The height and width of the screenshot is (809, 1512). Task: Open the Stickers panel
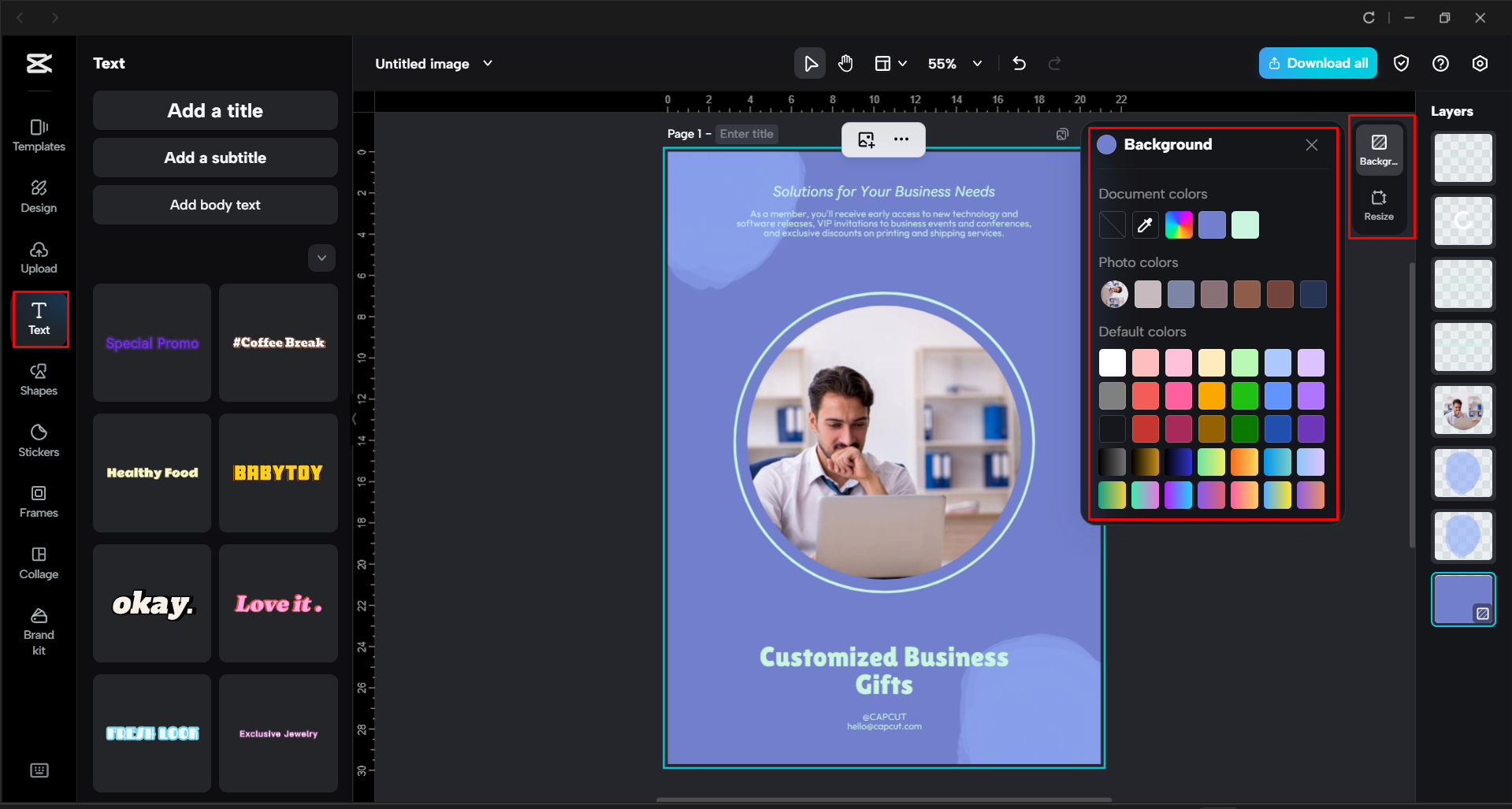38,440
